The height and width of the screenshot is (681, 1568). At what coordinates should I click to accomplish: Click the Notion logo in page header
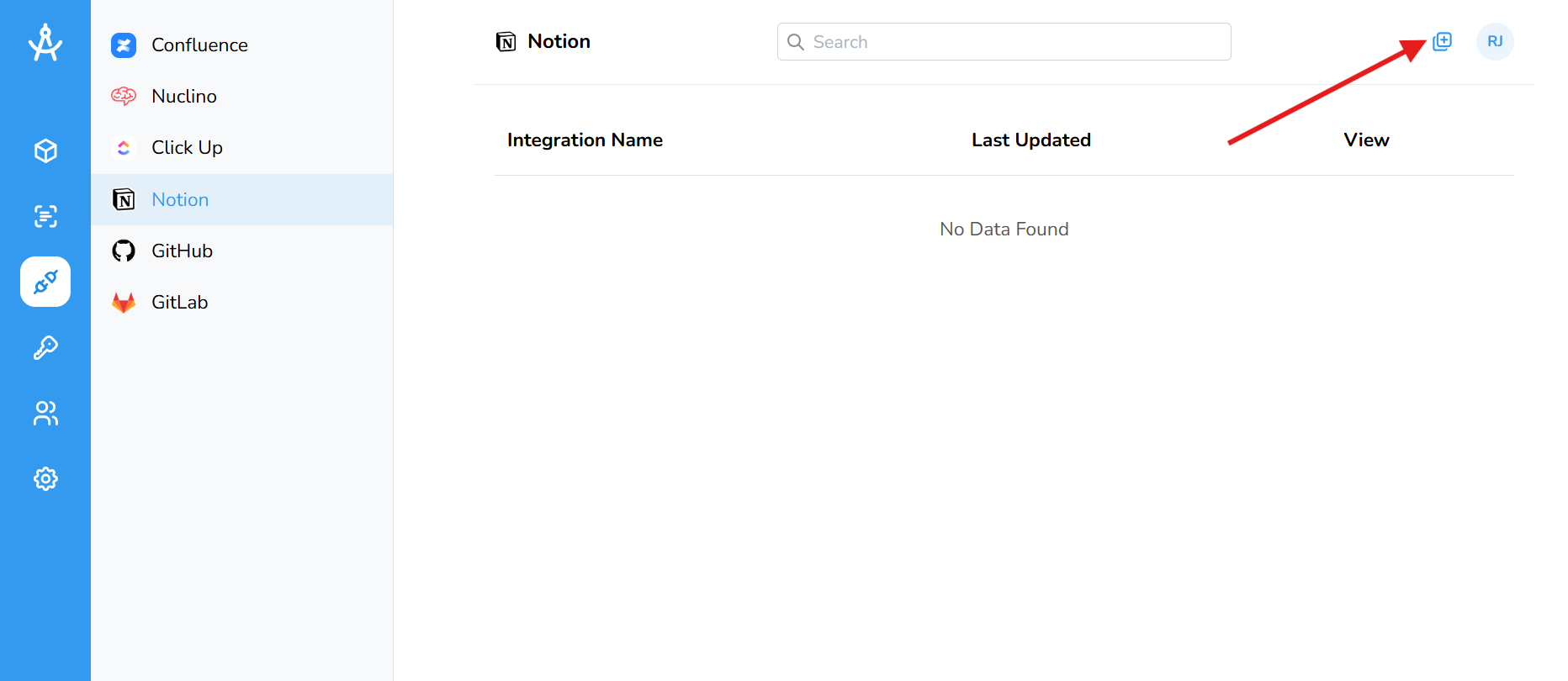[x=506, y=41]
